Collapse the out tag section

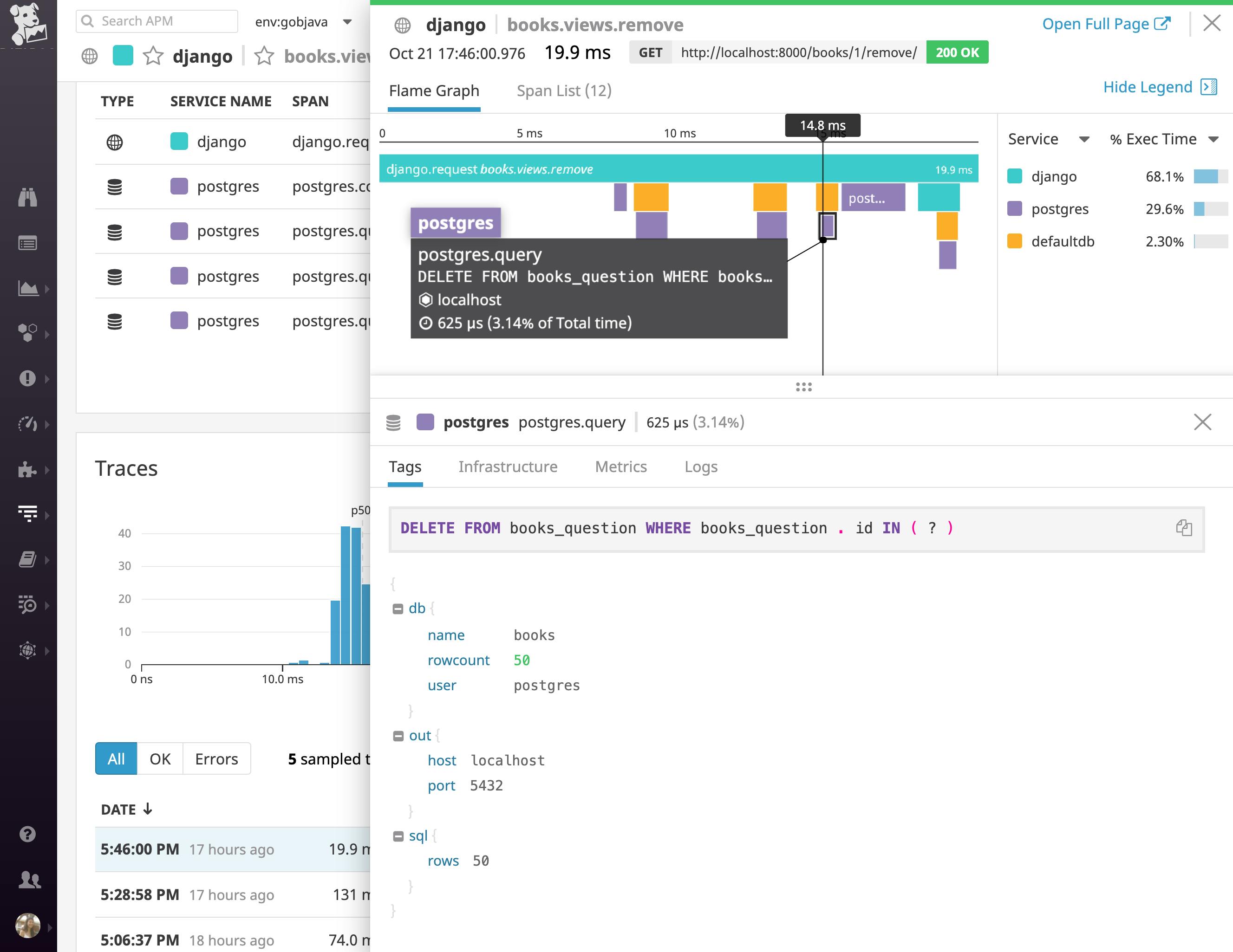point(399,735)
